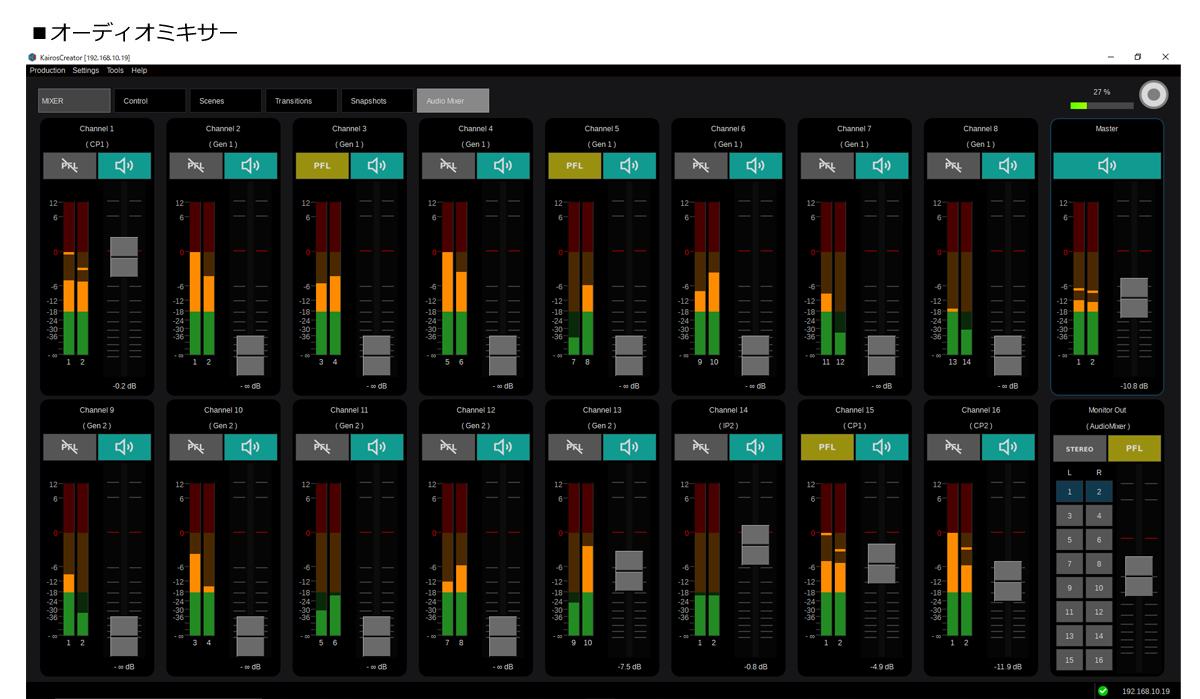Viewport: 1200px width, 699px height.
Task: Select monitor output channel 5 button
Action: pyautogui.click(x=1069, y=540)
